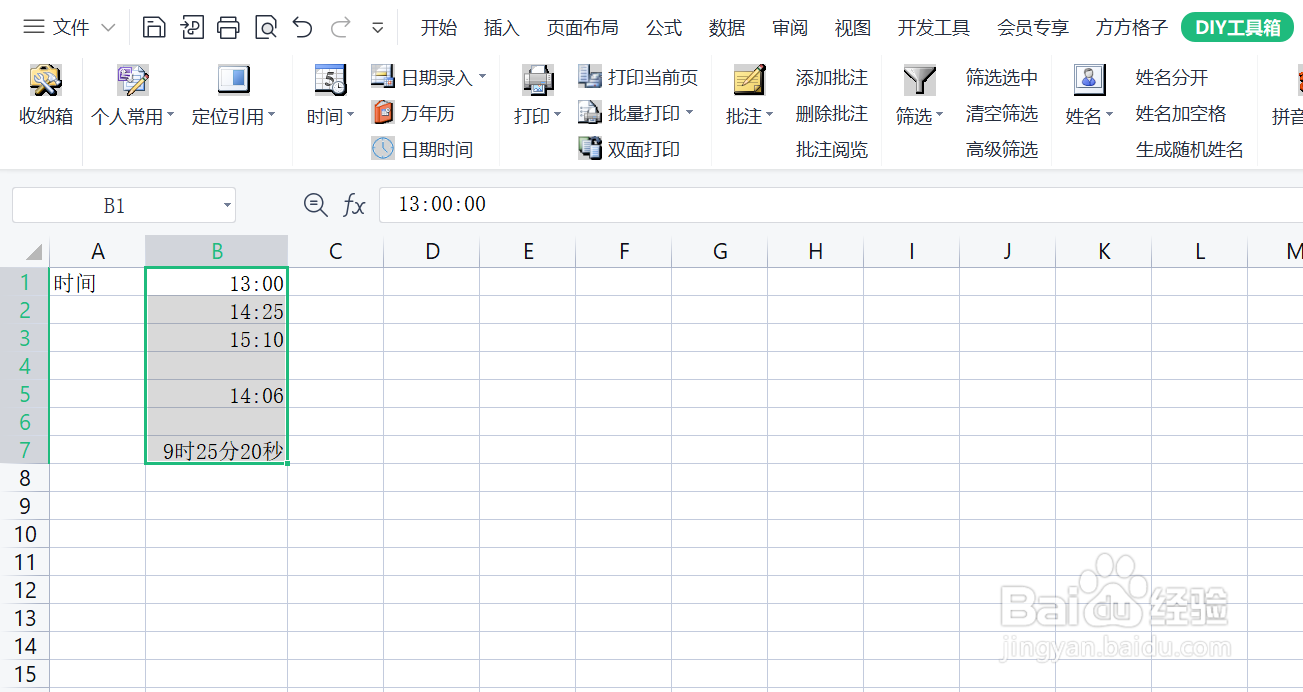Open the 万年历 calendar icon
This screenshot has height=692, width=1303.
tap(383, 113)
